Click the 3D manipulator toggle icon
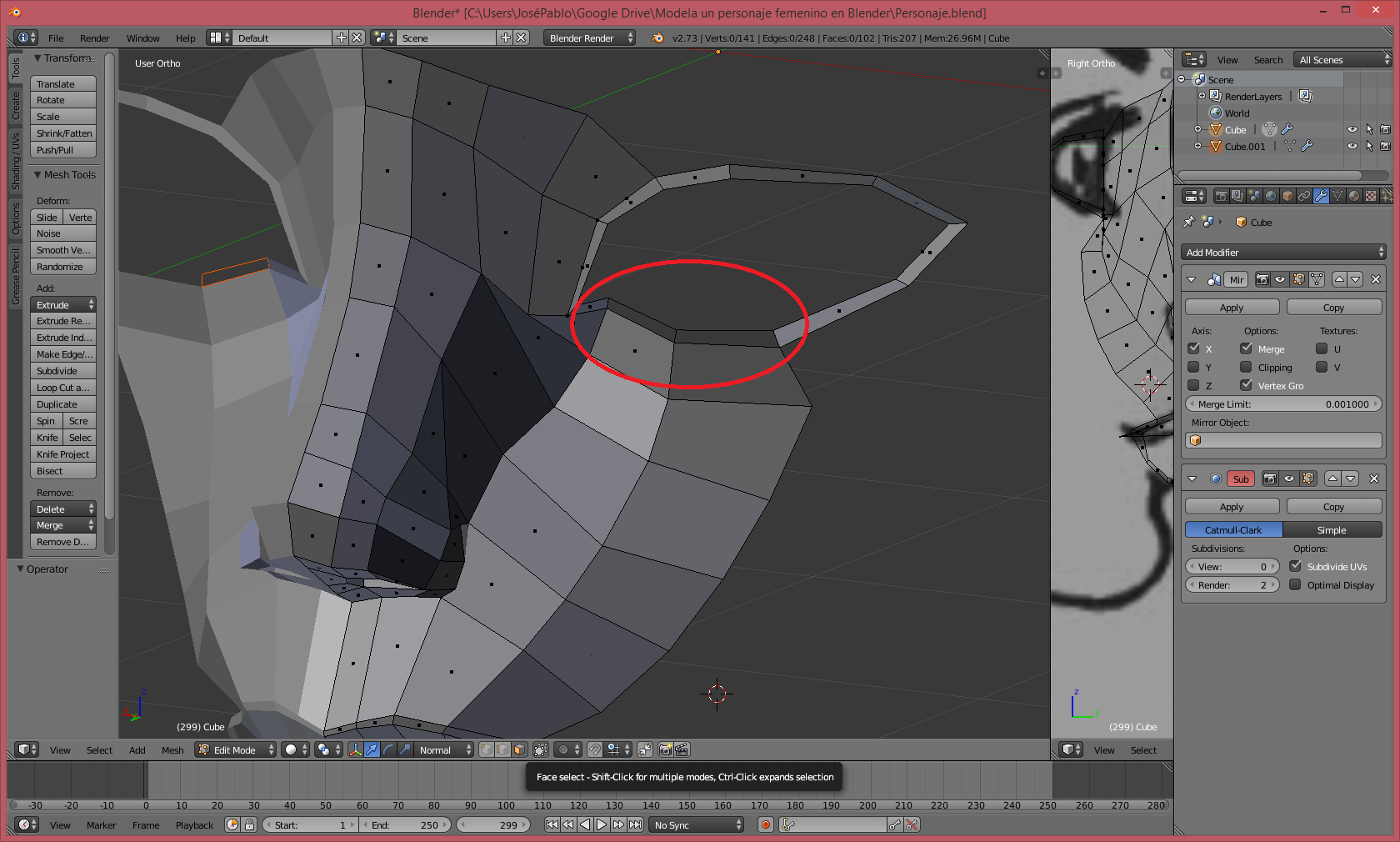Image resolution: width=1400 pixels, height=842 pixels. coord(356,749)
